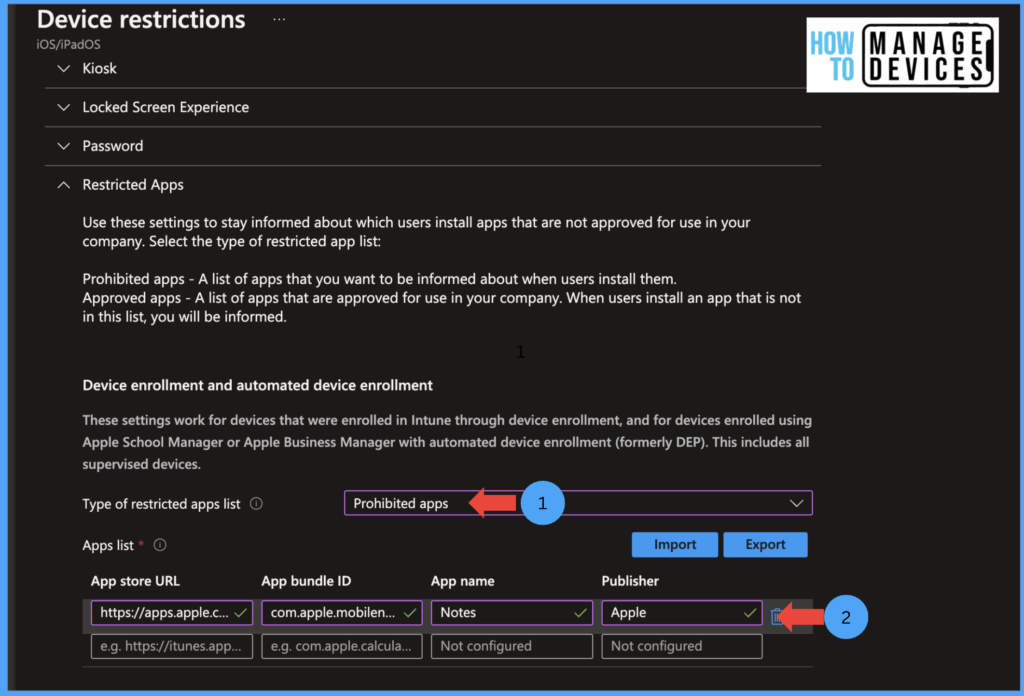
Task: Click the Type of restricted apps list label
Action: click(161, 504)
